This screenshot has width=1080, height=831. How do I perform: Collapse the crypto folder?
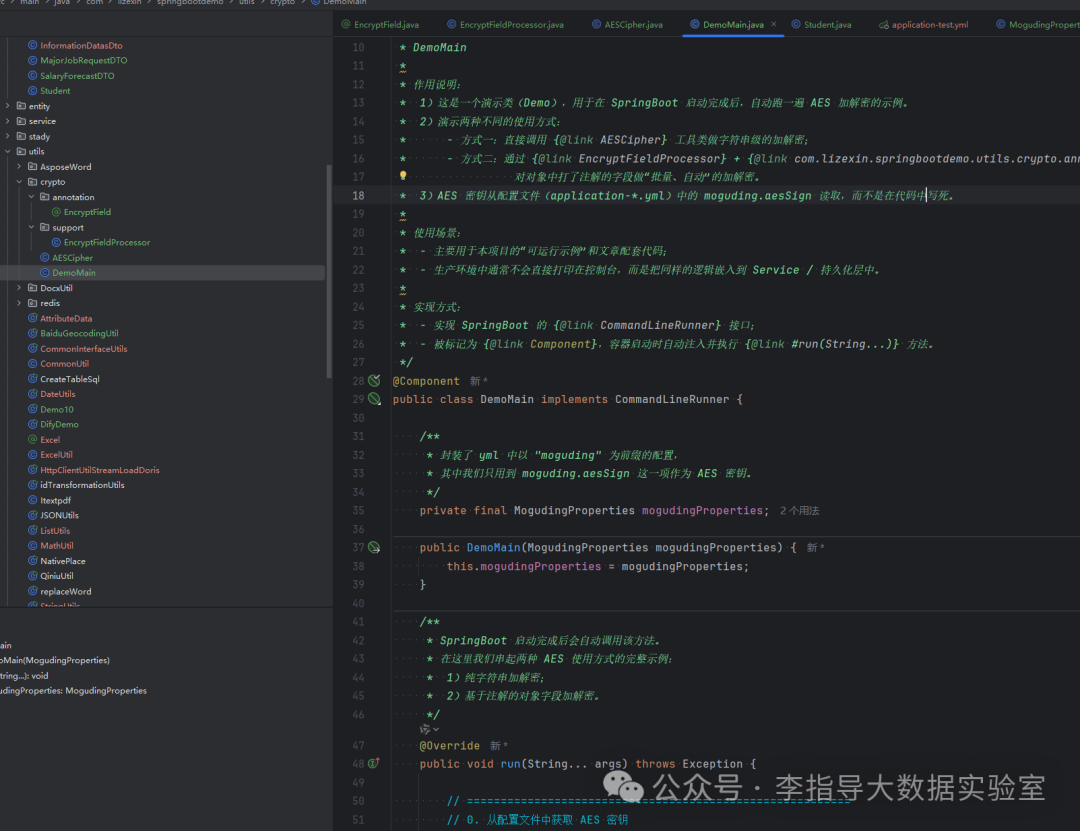coord(19,182)
